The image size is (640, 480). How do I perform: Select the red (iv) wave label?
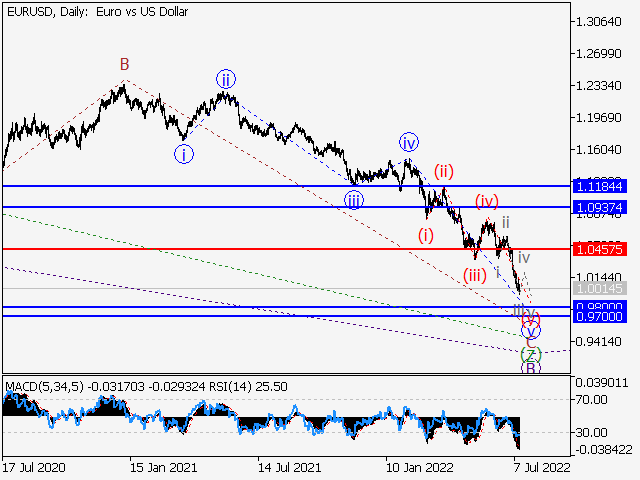coord(487,201)
